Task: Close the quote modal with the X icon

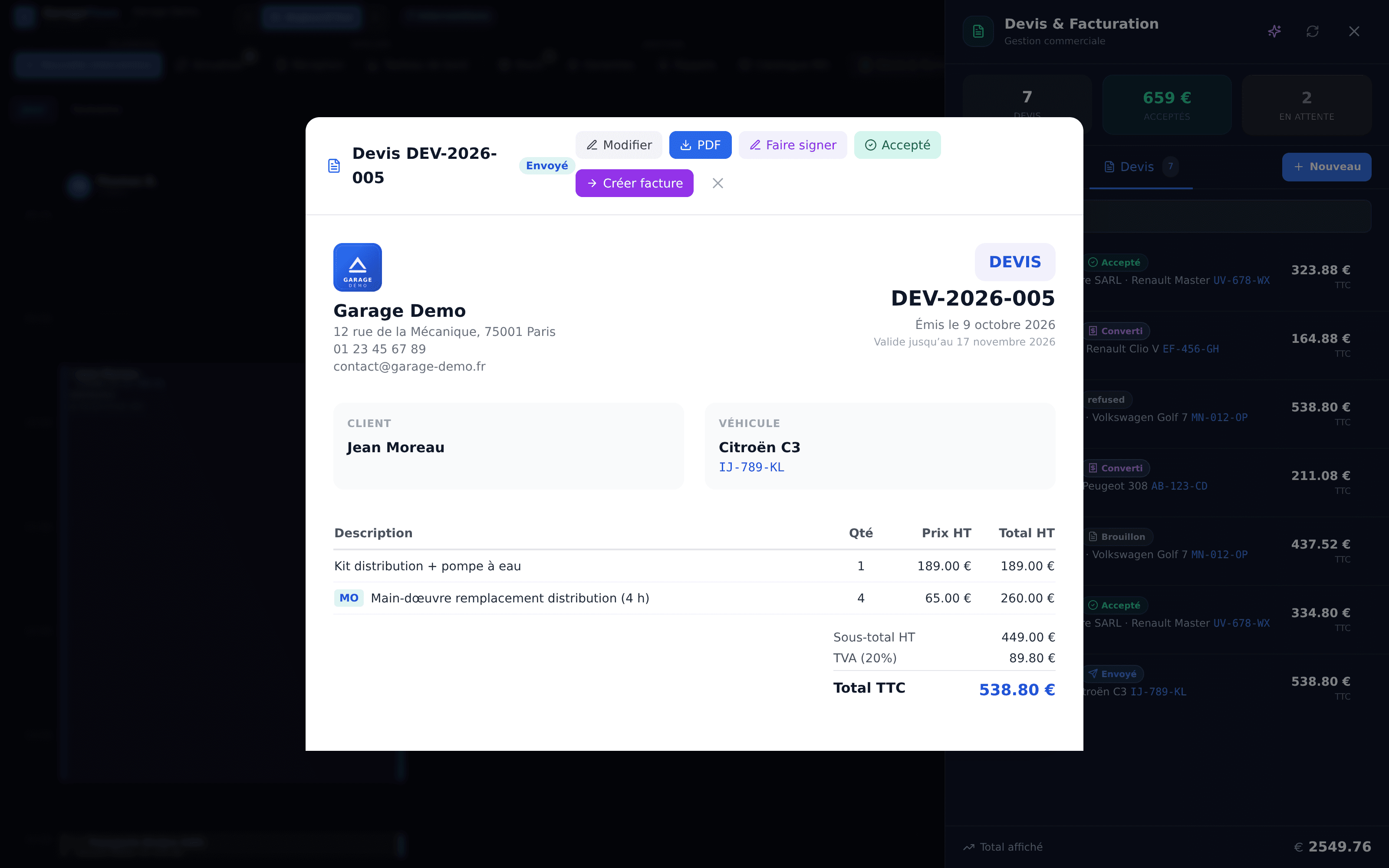Action: pyautogui.click(x=718, y=183)
